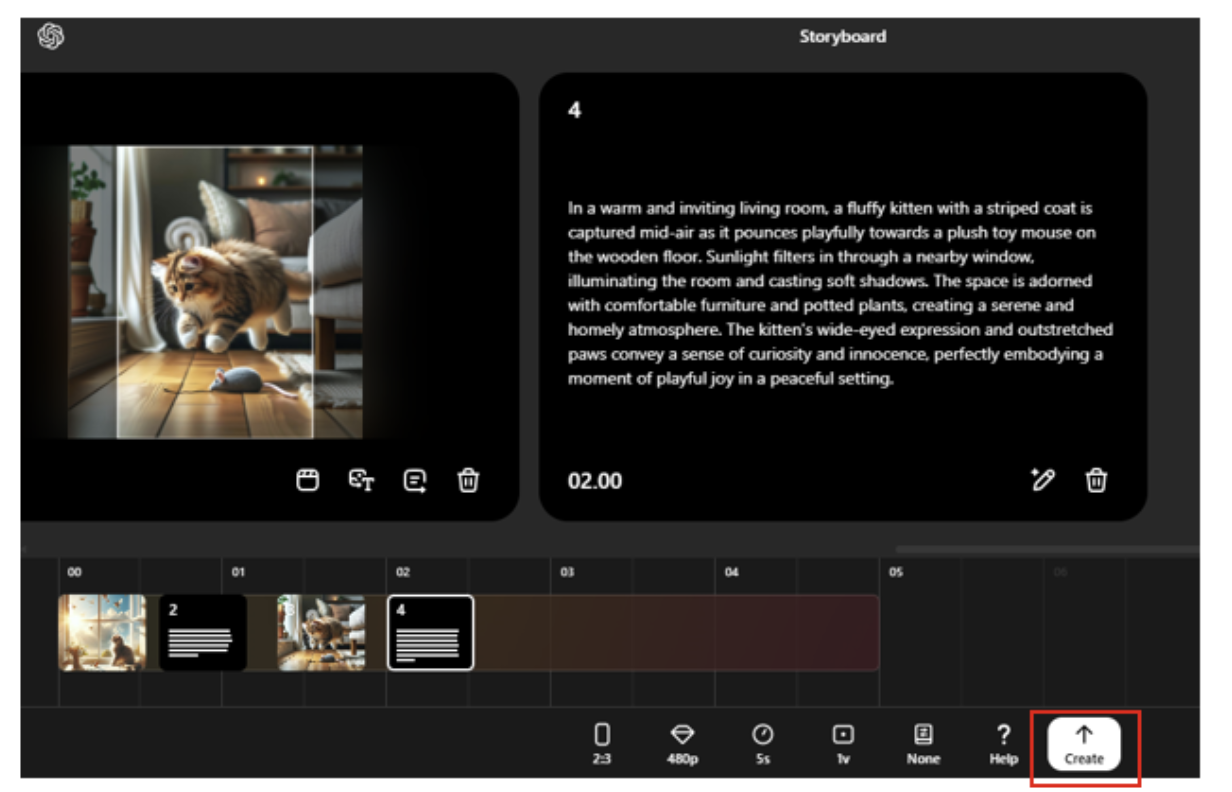This screenshot has height=792, width=1232.
Task: Click the image-to-text icon under the kitten image
Action: pyautogui.click(x=361, y=481)
